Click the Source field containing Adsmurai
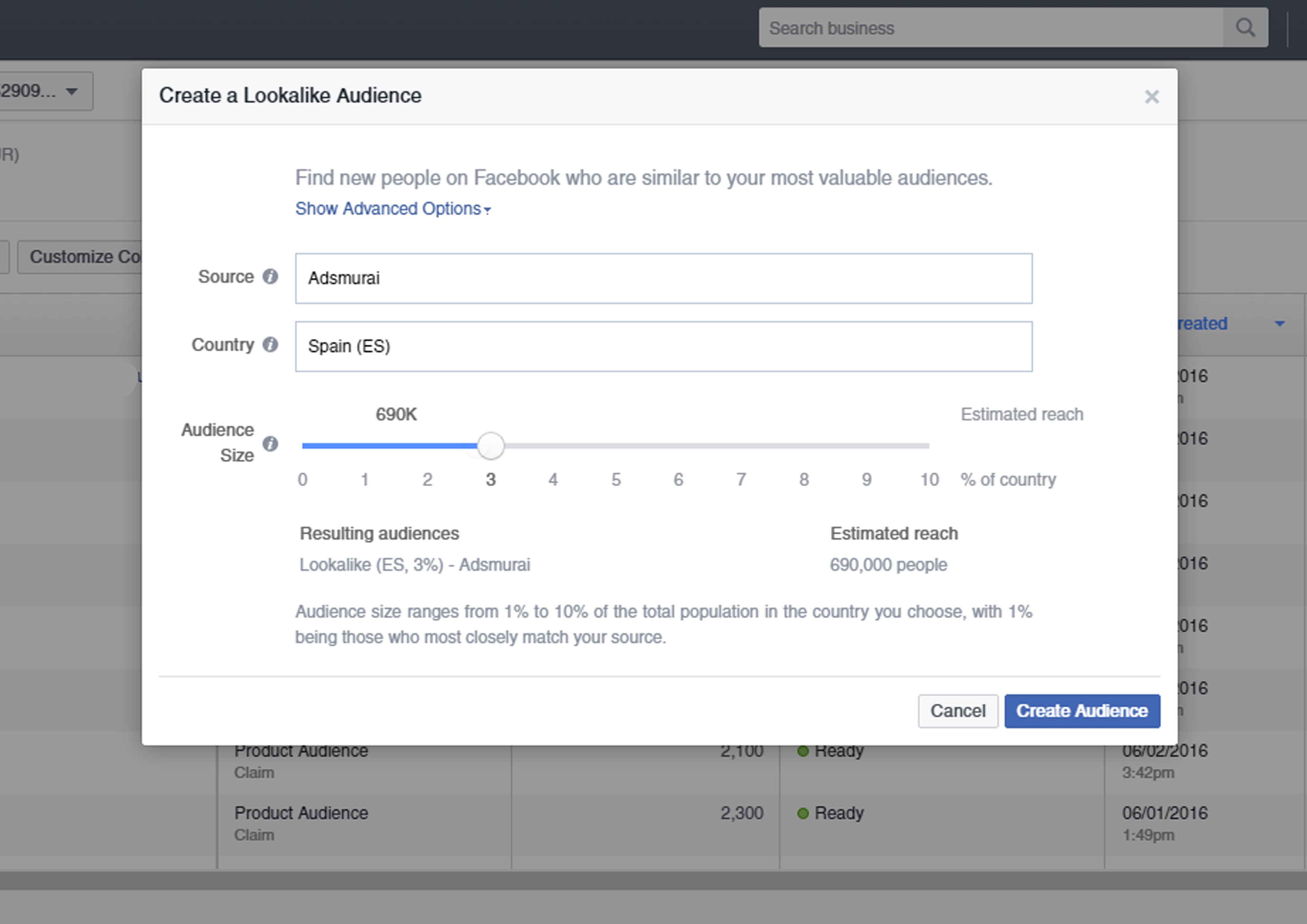The width and height of the screenshot is (1307, 924). tap(664, 278)
